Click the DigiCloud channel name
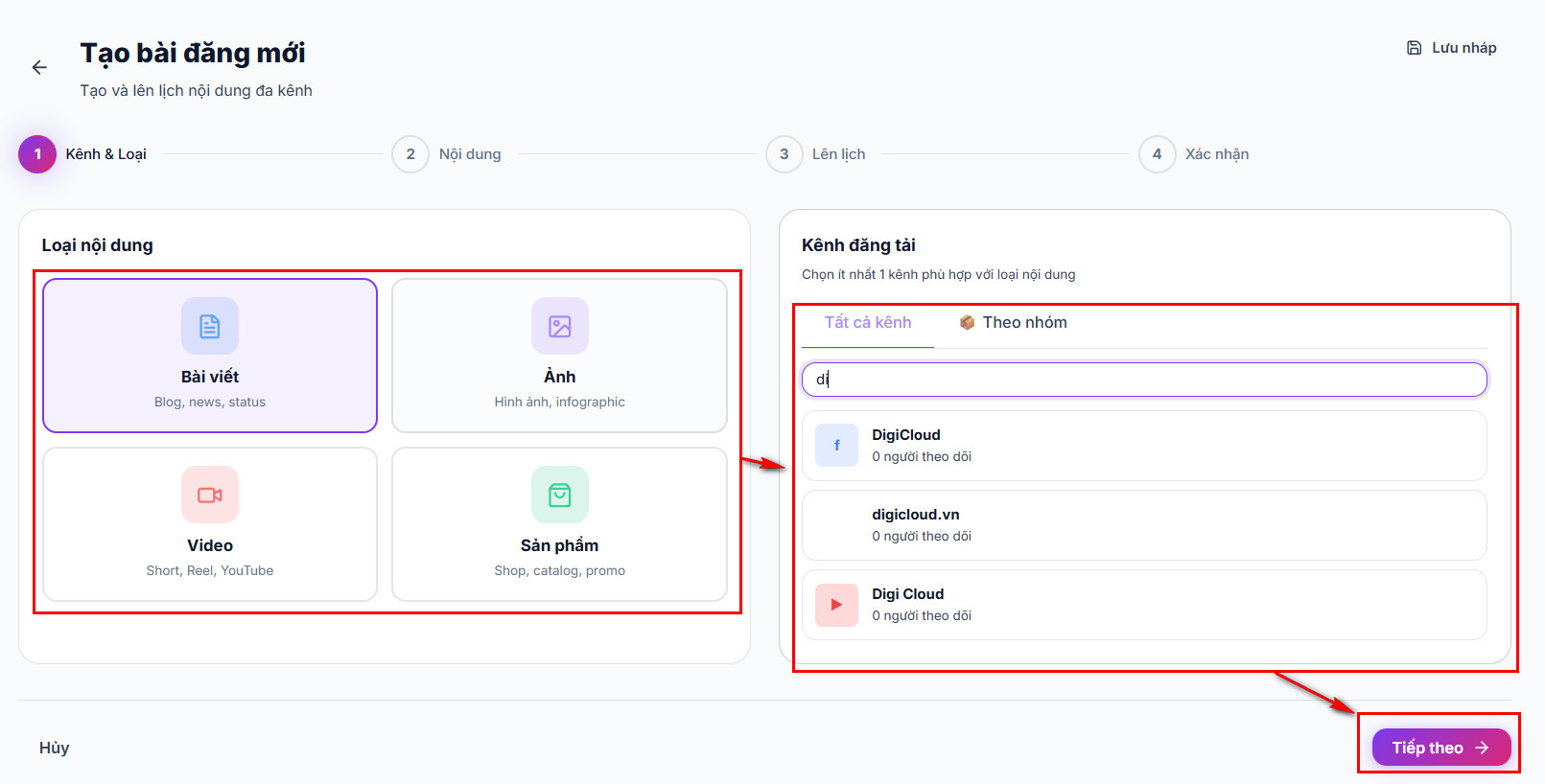 coord(906,435)
